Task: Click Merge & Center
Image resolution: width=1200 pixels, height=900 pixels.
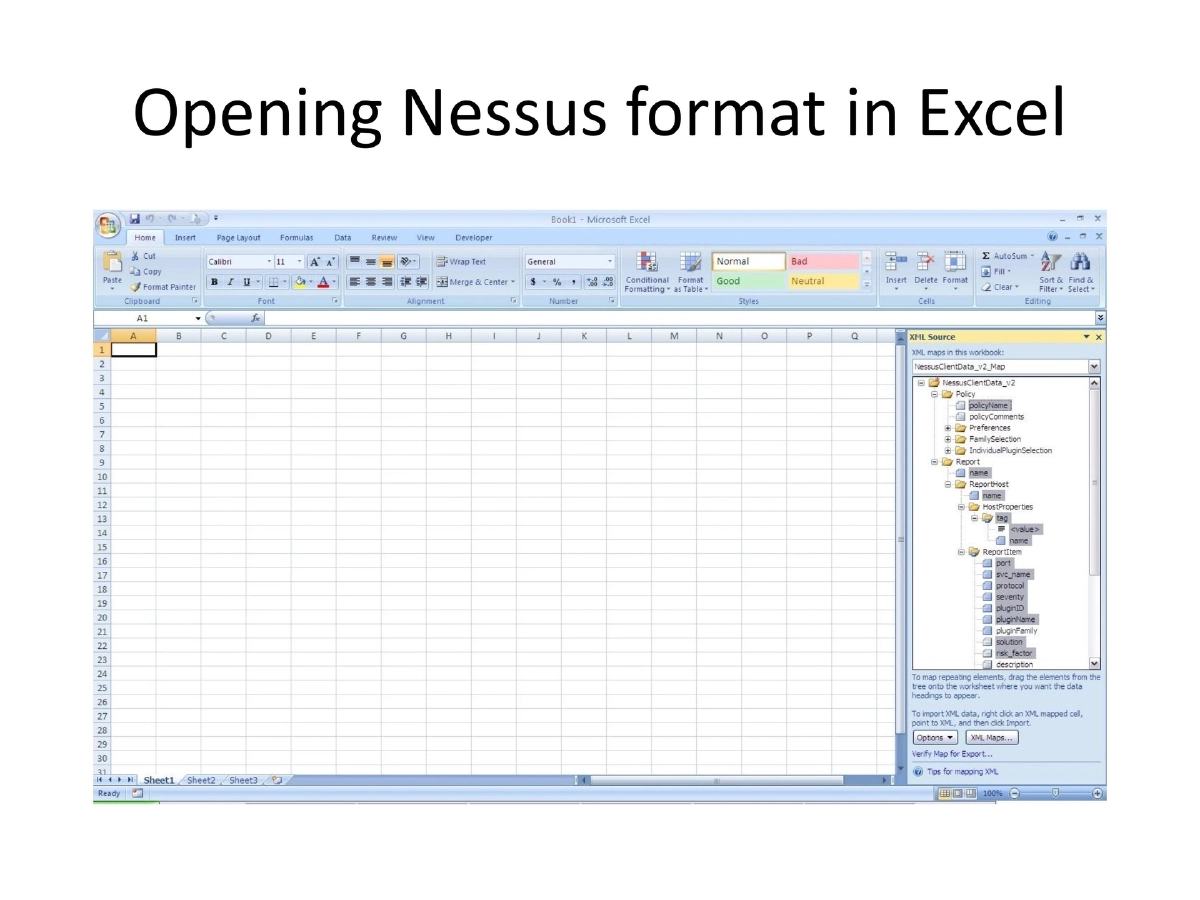Action: point(472,281)
